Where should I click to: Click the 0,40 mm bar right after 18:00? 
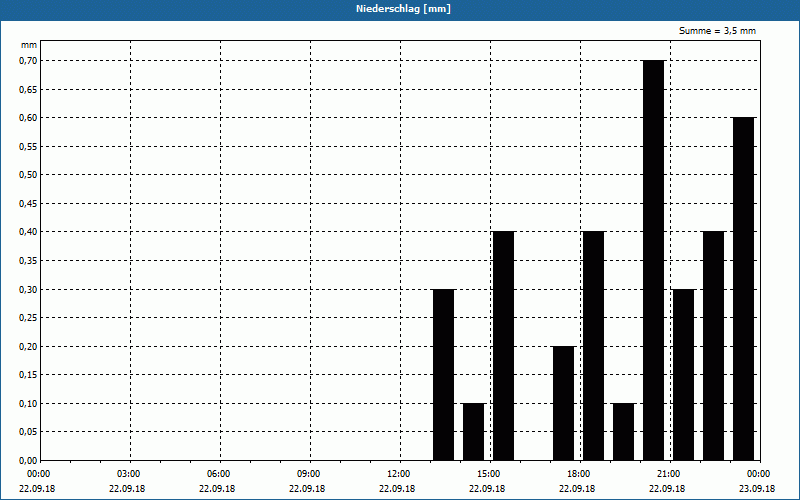593,346
